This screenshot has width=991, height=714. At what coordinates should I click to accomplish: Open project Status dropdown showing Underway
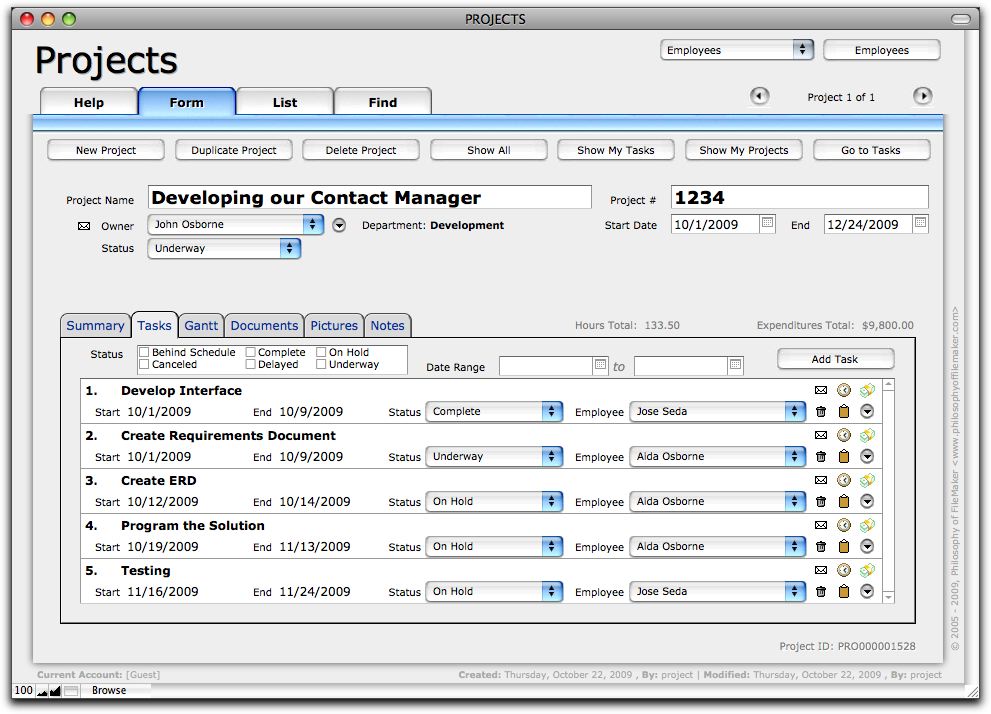click(x=224, y=248)
